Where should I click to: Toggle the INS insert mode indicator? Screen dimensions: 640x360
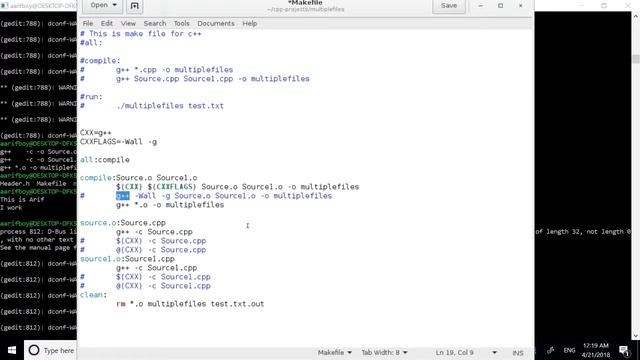pos(518,353)
